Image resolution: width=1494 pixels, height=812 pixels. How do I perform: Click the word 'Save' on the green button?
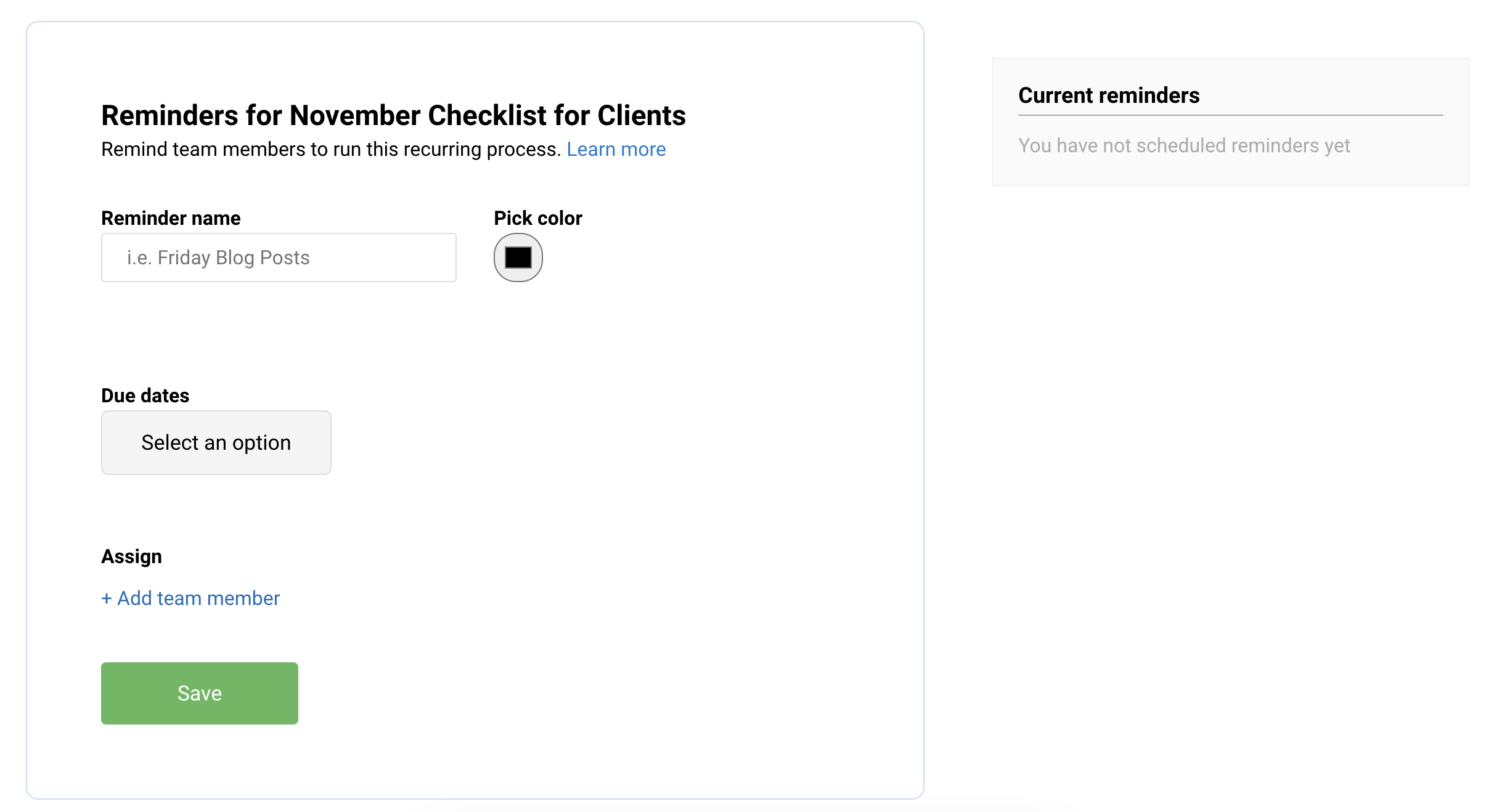200,693
